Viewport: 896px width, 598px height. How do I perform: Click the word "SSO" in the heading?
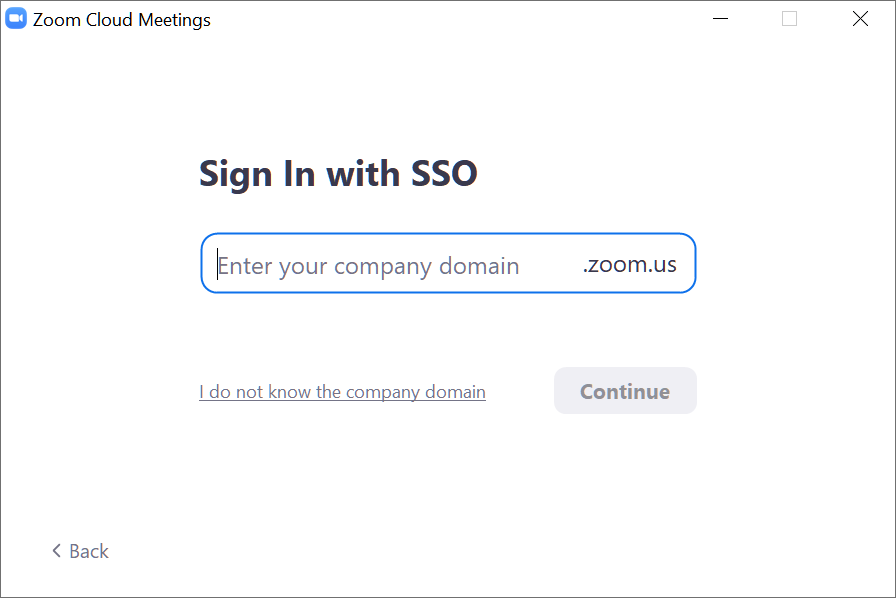click(x=445, y=174)
